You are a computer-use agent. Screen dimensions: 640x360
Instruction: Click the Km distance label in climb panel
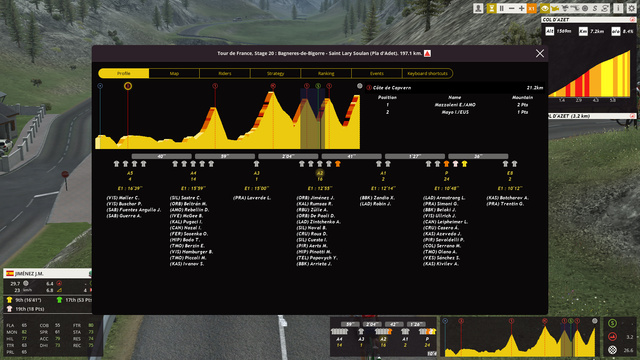[x=583, y=31]
